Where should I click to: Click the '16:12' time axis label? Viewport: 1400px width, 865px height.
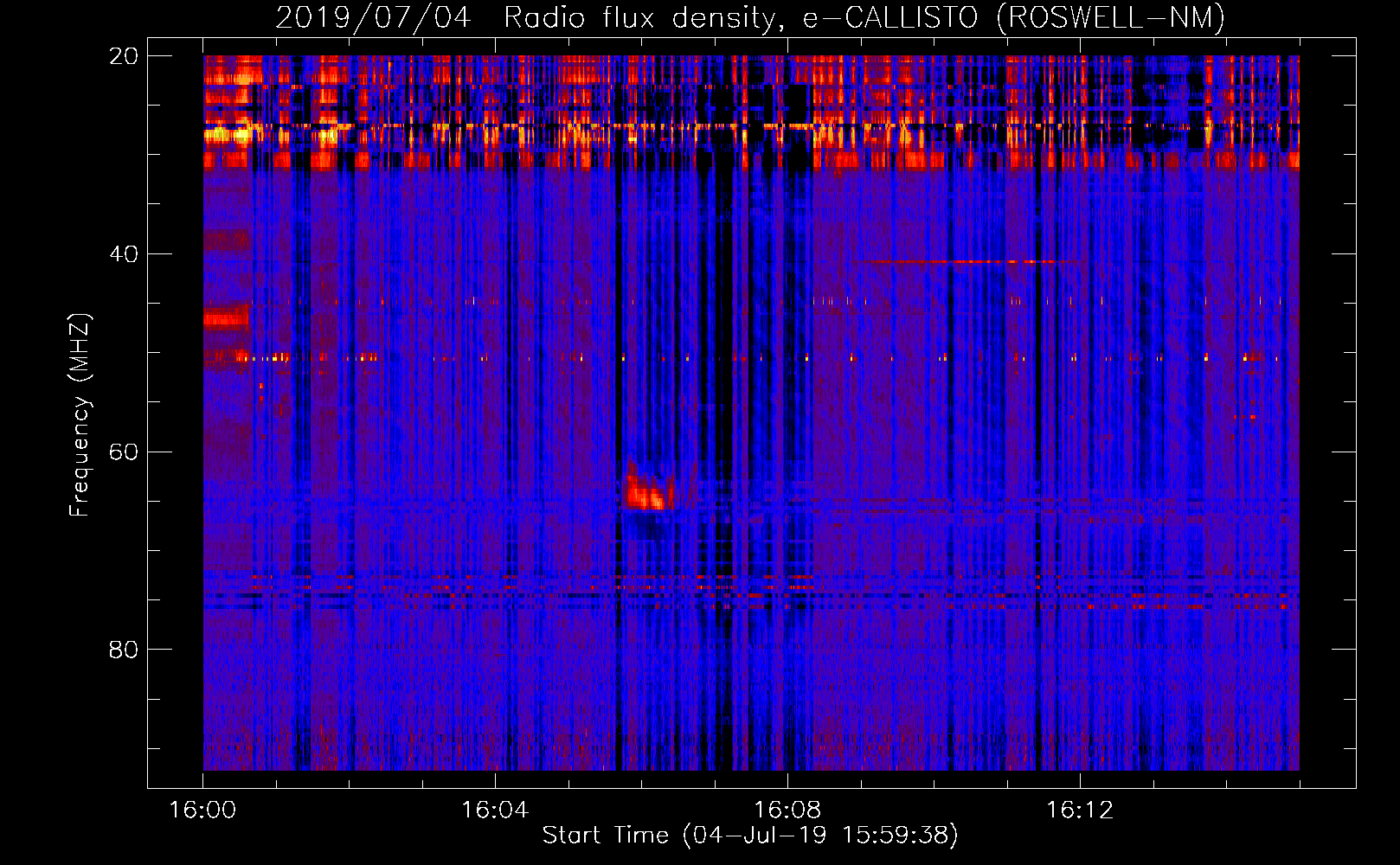pyautogui.click(x=1080, y=811)
